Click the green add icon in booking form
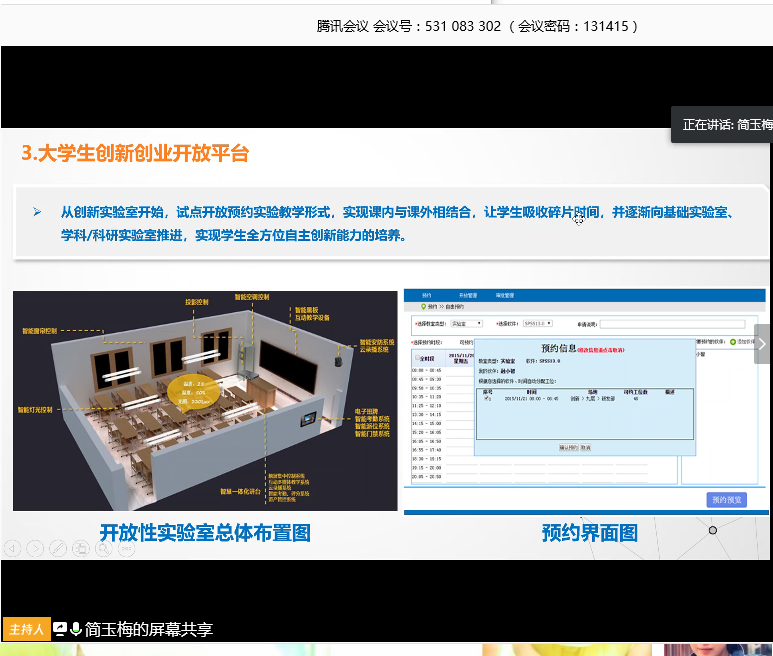The image size is (773, 656). pyautogui.click(x=732, y=341)
